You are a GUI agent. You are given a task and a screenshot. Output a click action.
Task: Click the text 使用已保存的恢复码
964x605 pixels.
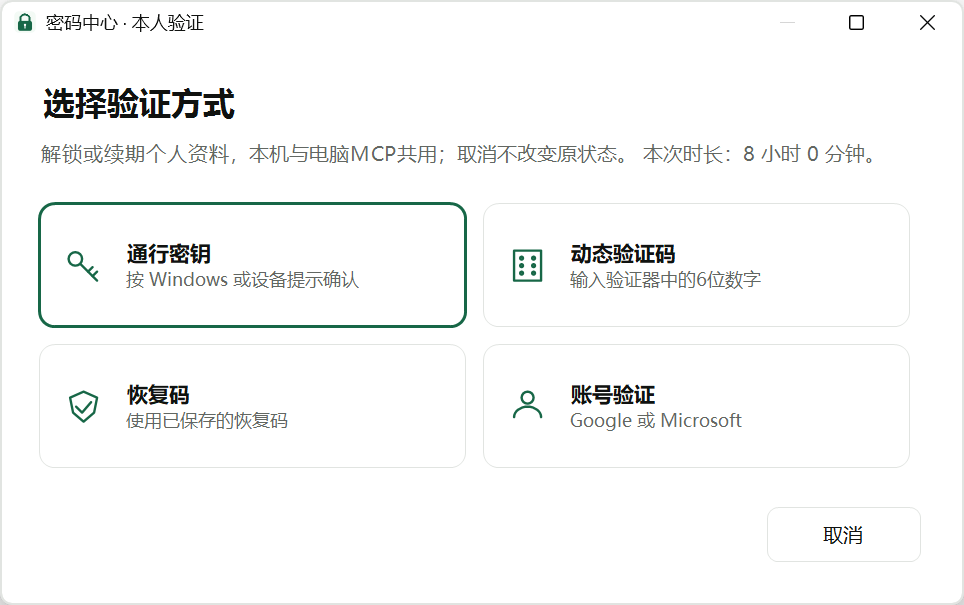click(207, 421)
